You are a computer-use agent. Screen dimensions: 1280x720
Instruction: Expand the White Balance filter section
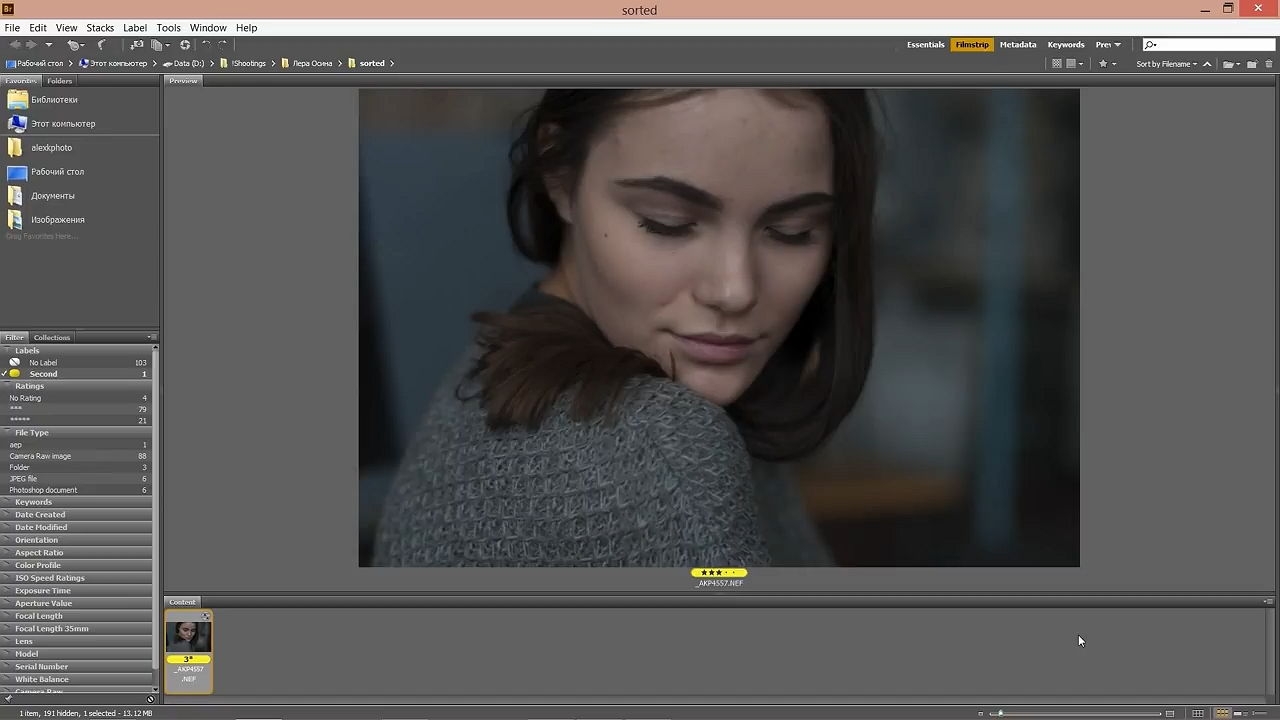pyautogui.click(x=76, y=679)
